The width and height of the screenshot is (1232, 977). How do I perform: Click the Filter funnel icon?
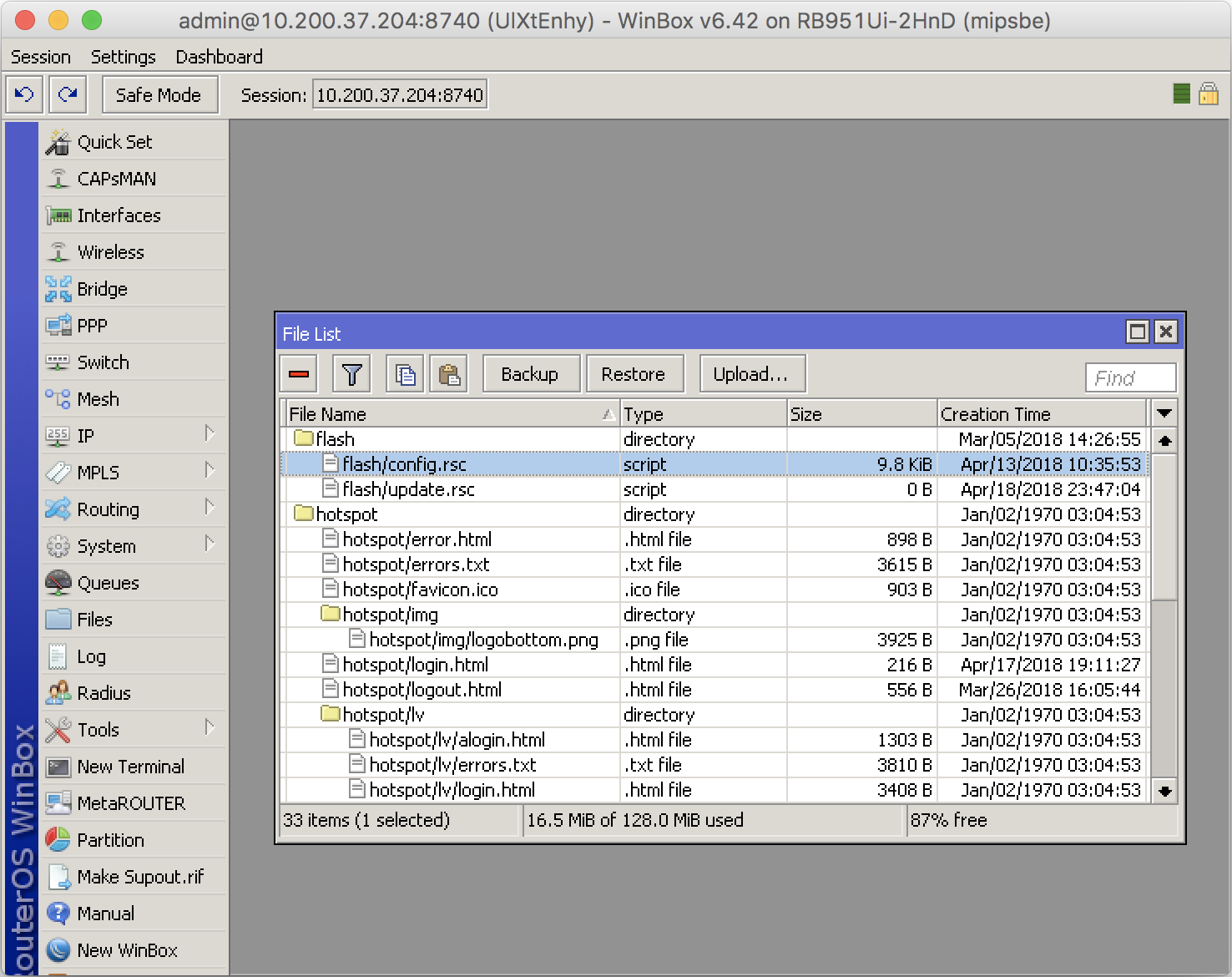click(x=351, y=374)
